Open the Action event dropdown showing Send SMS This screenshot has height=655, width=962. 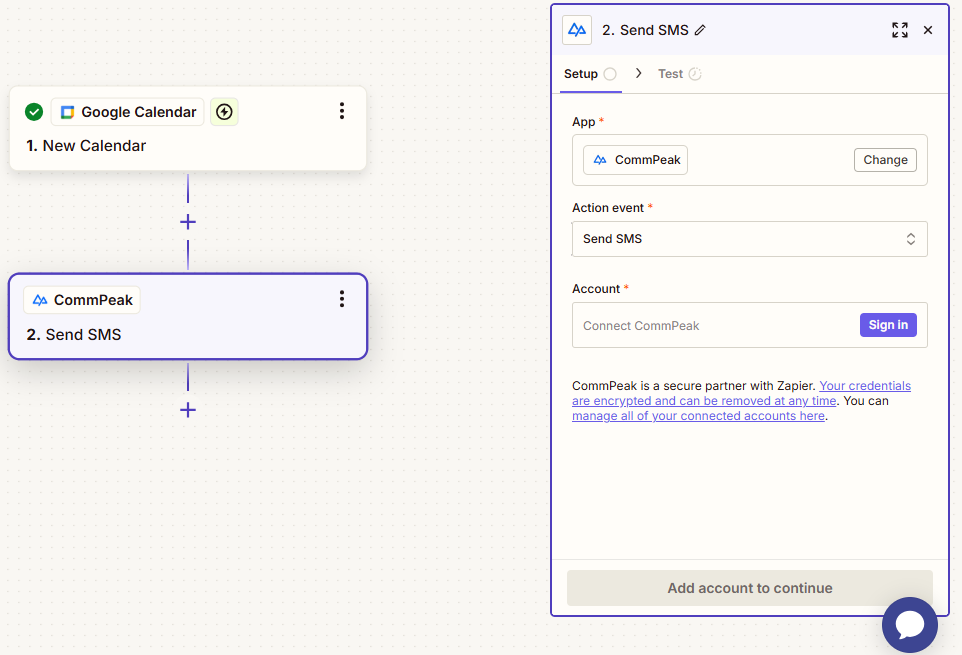tap(749, 239)
